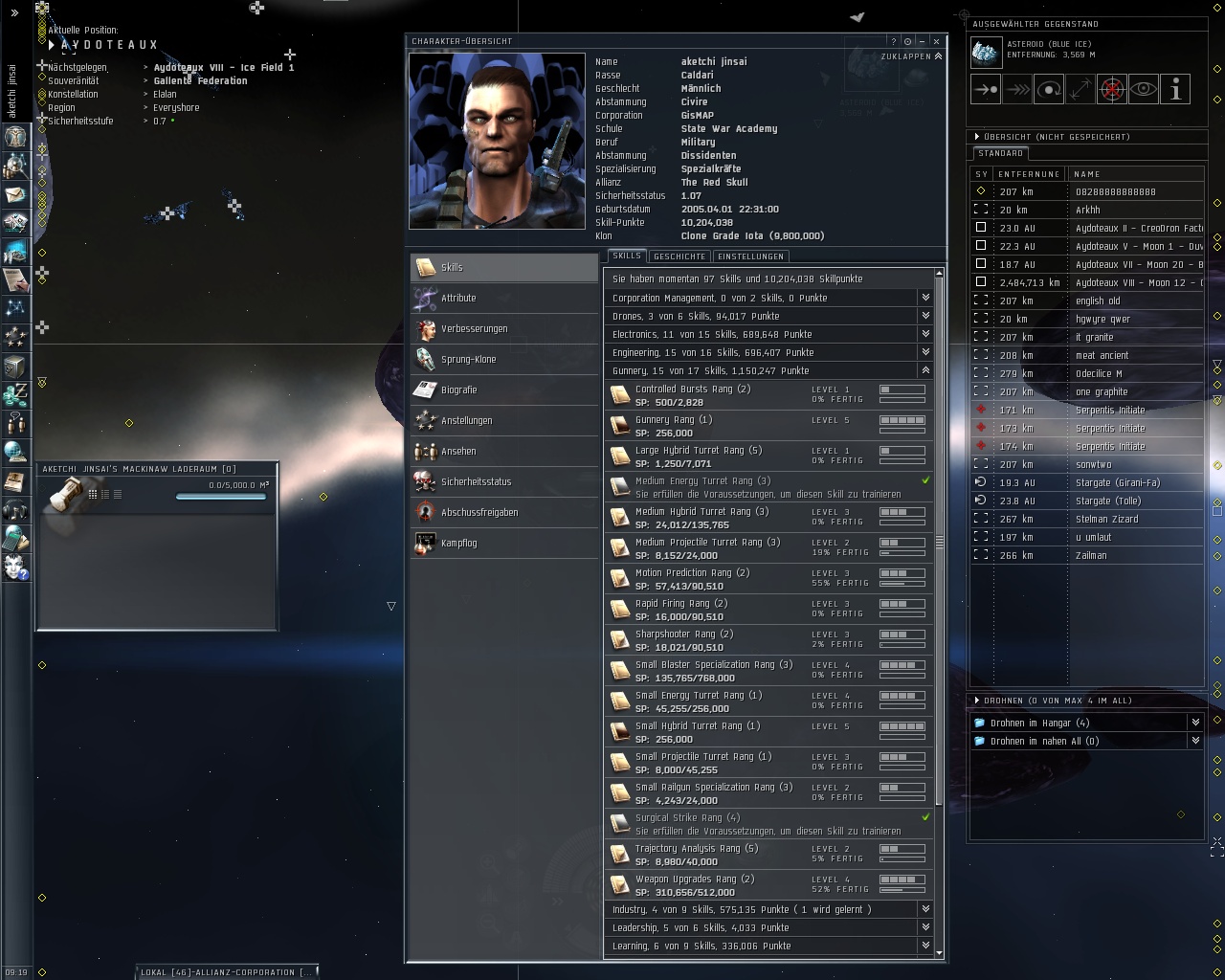
Task: Select Arkhh in the overview list
Action: point(1087,210)
